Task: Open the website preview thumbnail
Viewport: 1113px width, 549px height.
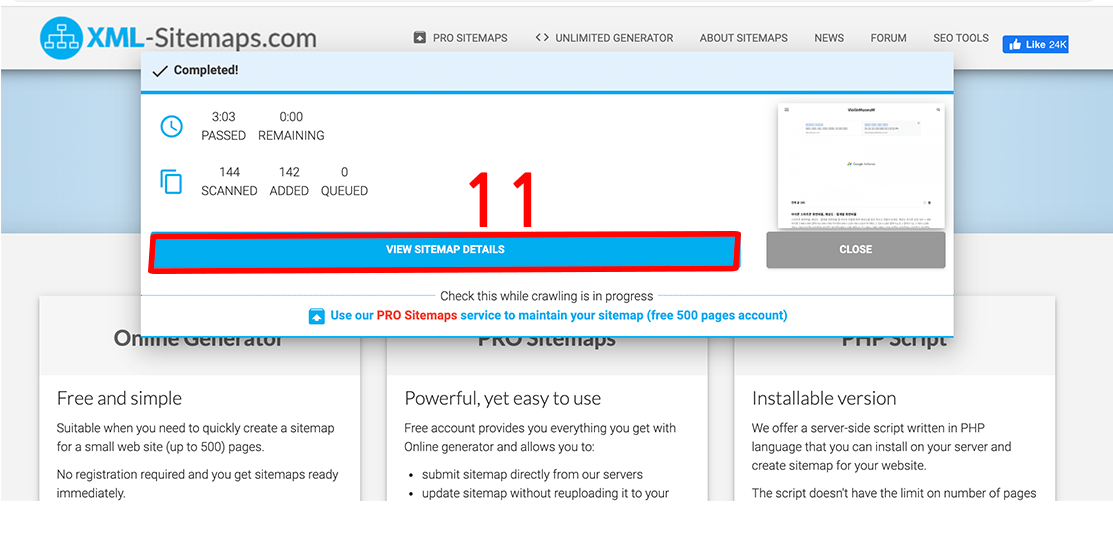Action: [862, 165]
